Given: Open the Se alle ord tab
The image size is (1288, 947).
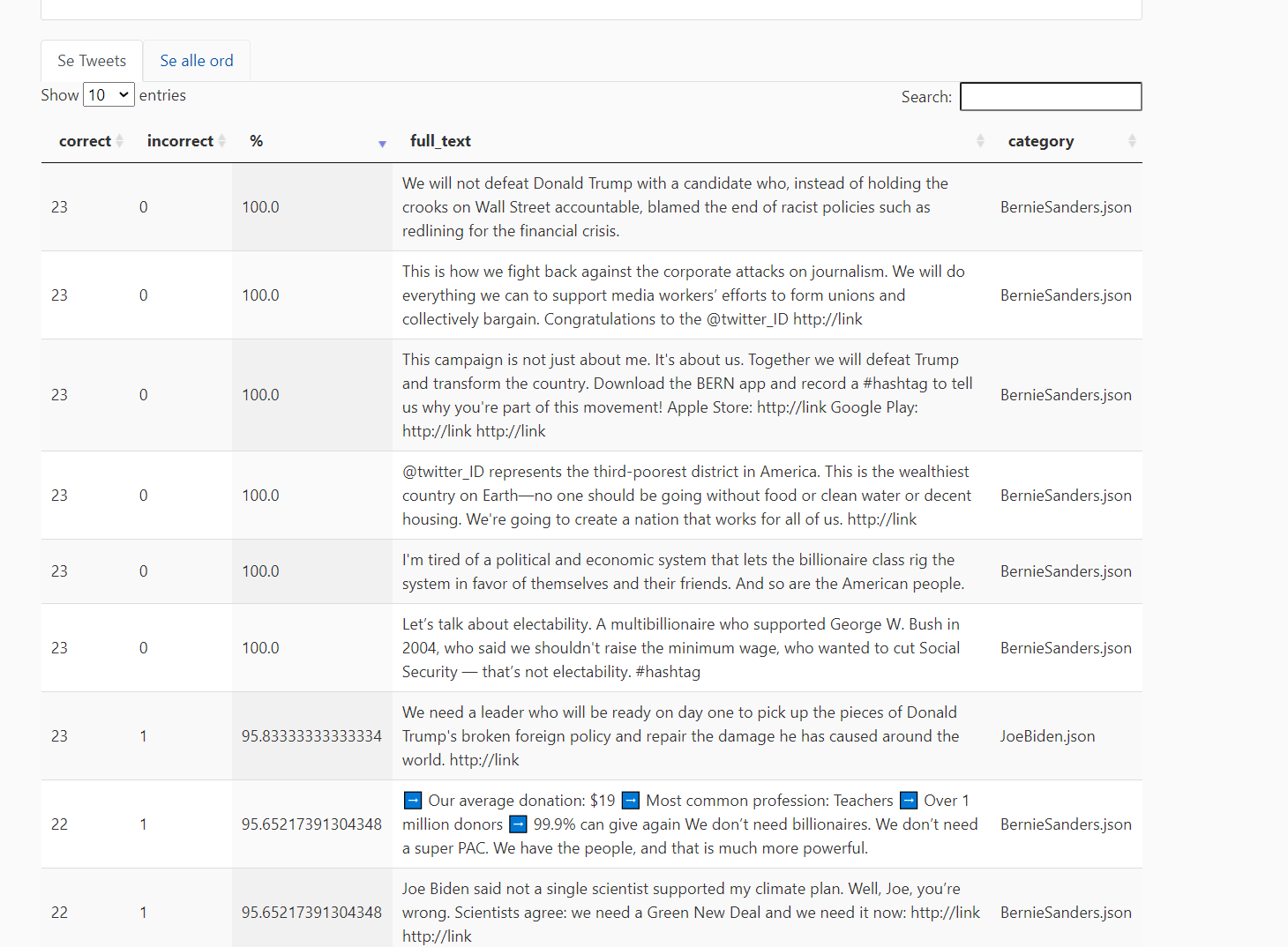Looking at the screenshot, I should click(197, 61).
